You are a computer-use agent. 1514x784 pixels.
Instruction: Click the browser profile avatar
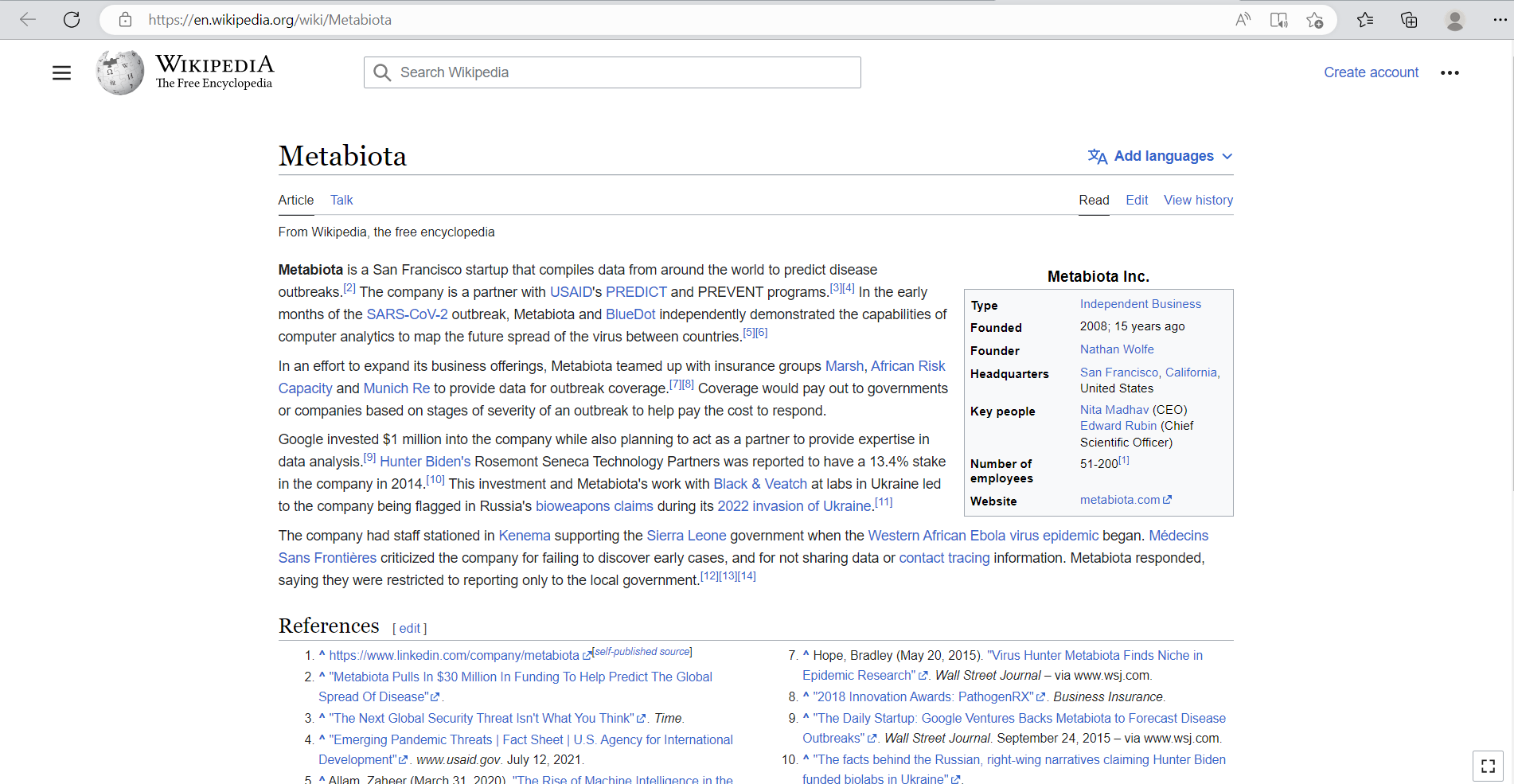point(1454,20)
